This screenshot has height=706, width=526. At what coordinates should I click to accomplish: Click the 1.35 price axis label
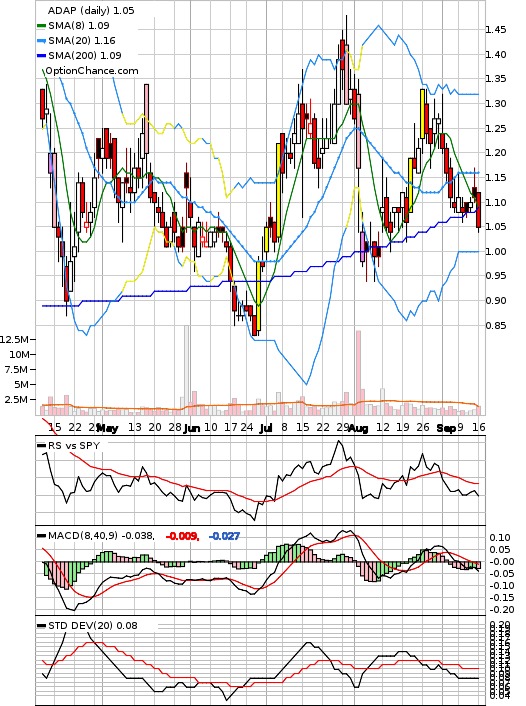[495, 79]
